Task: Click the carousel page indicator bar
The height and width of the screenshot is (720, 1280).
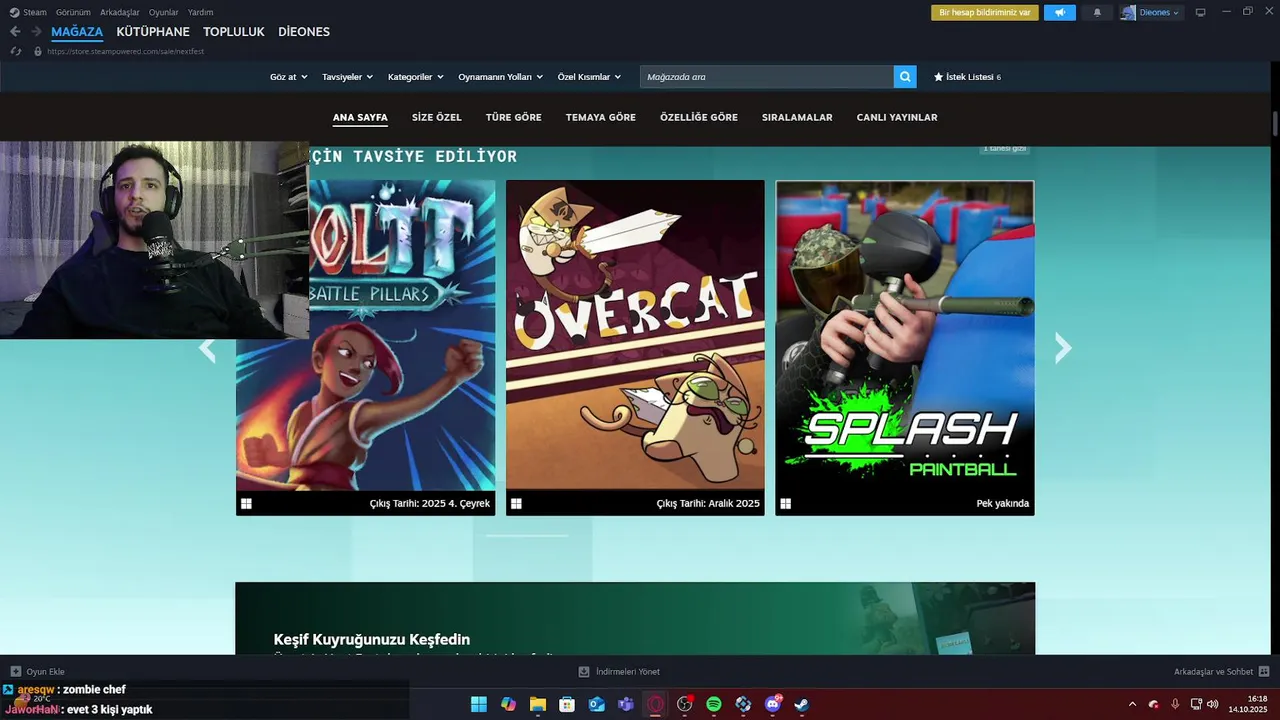Action: click(527, 536)
